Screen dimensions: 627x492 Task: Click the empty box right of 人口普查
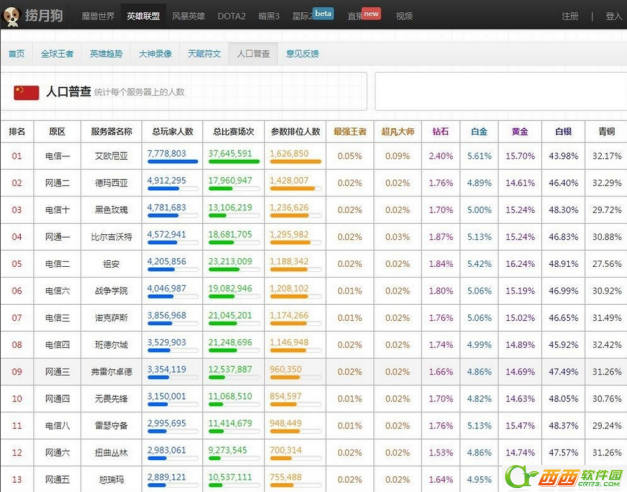pyautogui.click(x=497, y=92)
